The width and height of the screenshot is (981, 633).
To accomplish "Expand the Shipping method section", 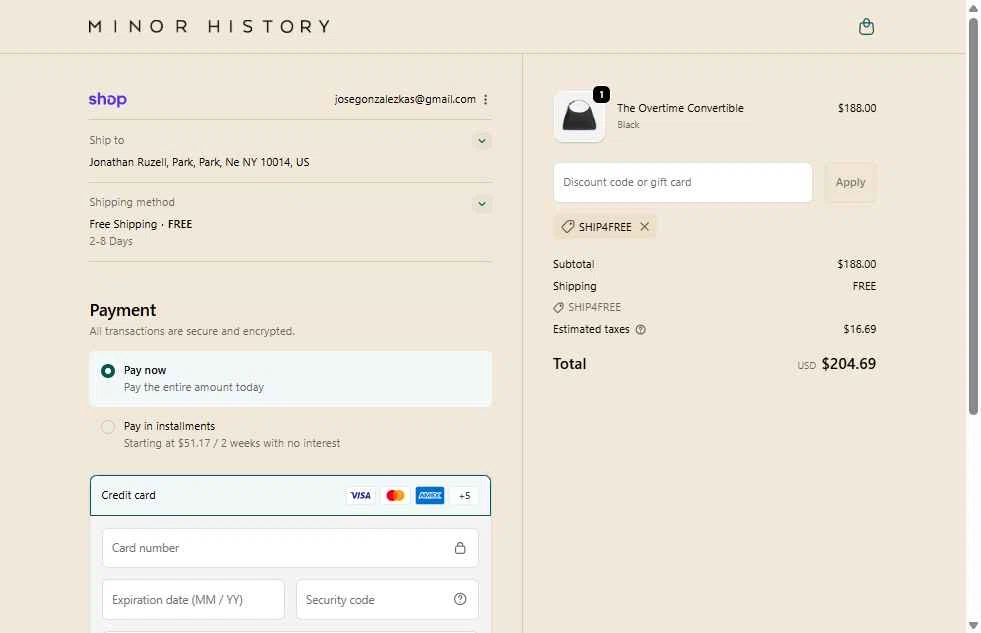I will click(x=482, y=203).
